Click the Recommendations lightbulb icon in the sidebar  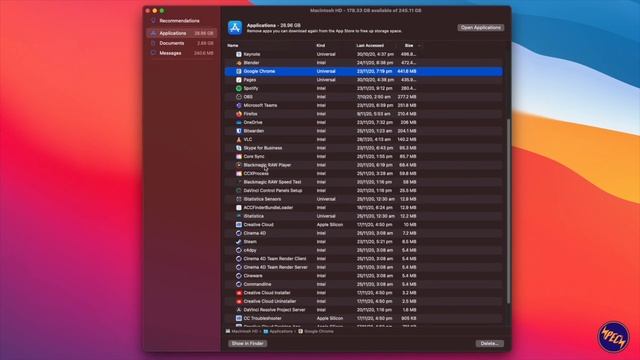pyautogui.click(x=153, y=20)
